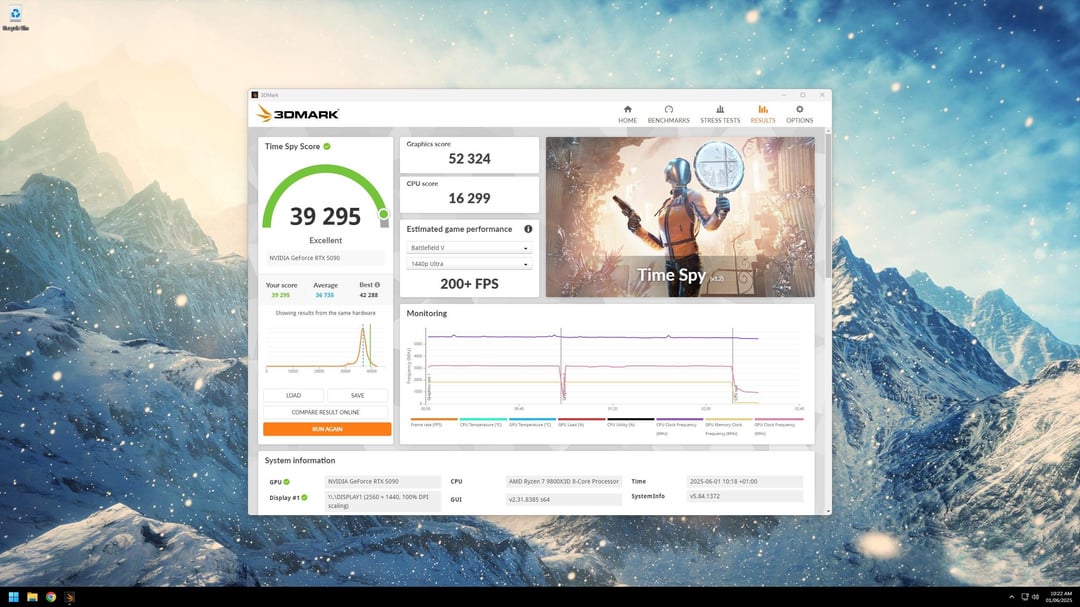This screenshot has height=607, width=1080.
Task: Click the info icon next to Best score
Action: point(377,285)
